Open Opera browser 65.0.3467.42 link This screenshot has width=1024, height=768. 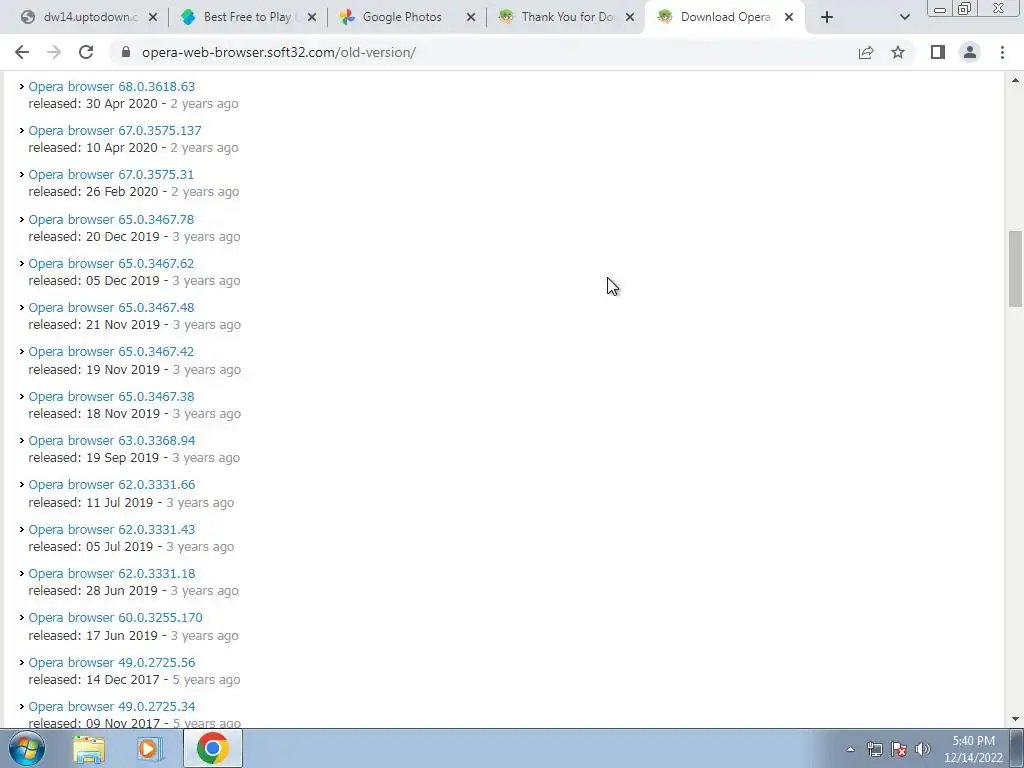111,351
